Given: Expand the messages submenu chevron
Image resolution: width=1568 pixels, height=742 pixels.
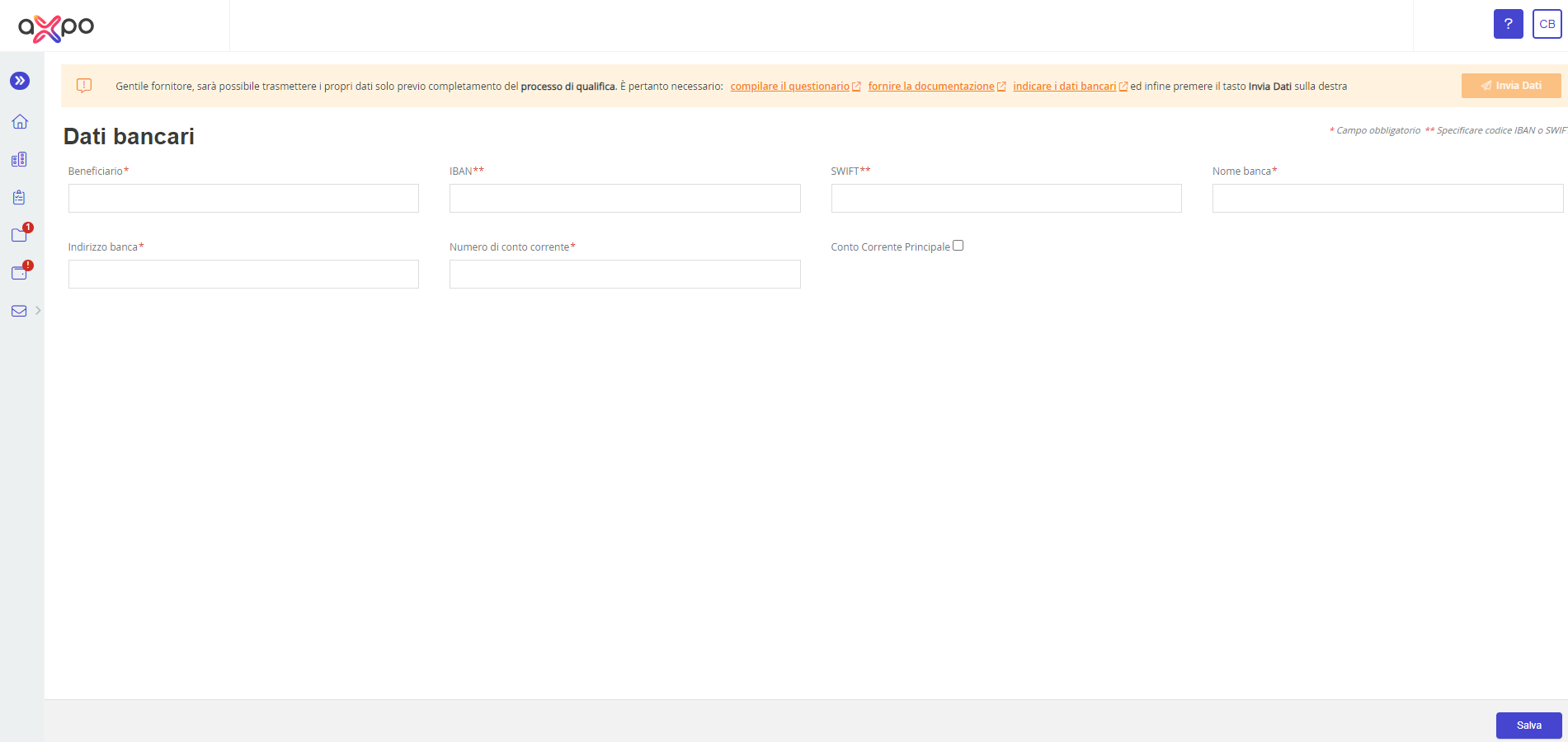Looking at the screenshot, I should coord(38,311).
